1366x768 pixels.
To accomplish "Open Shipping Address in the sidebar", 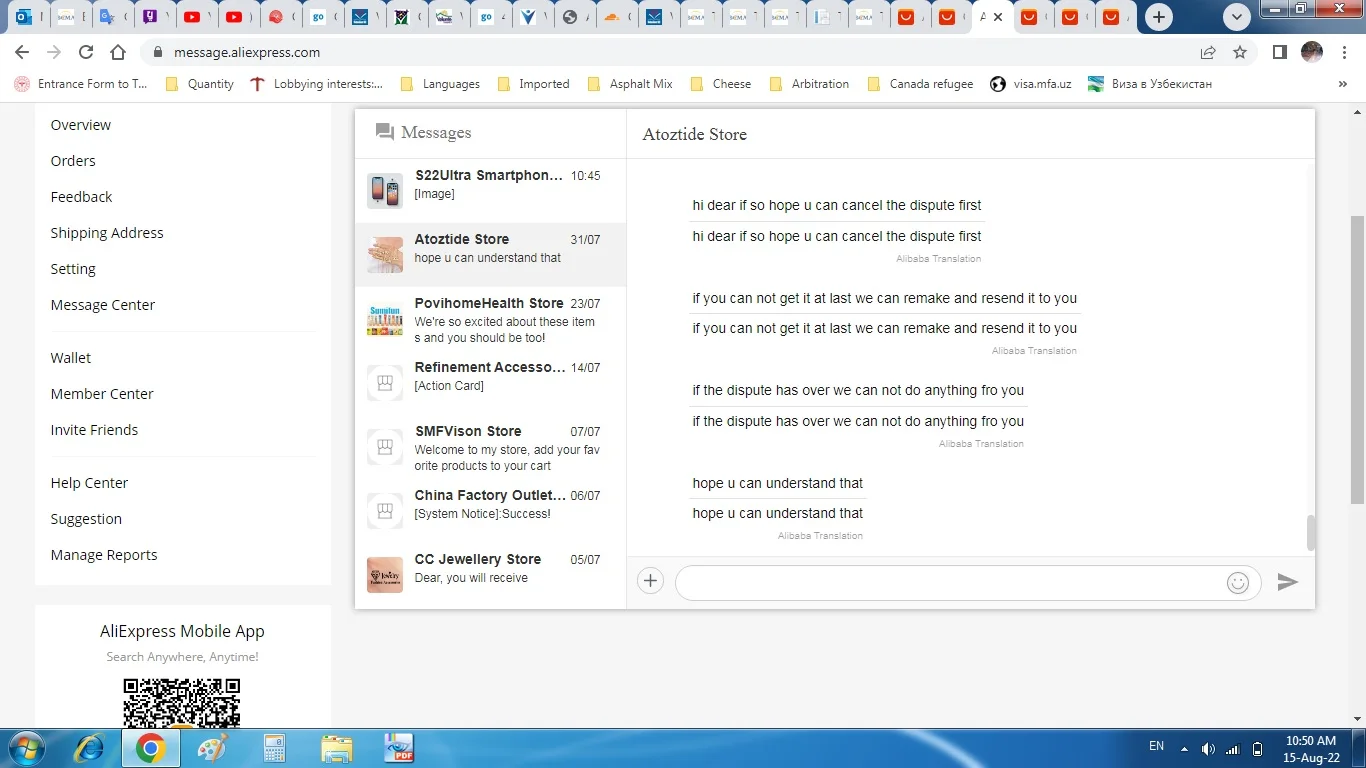I will [107, 233].
